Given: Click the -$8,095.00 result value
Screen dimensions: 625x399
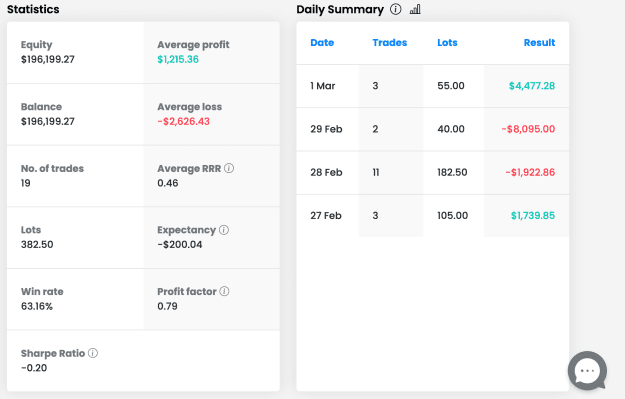Looking at the screenshot, I should [x=528, y=129].
